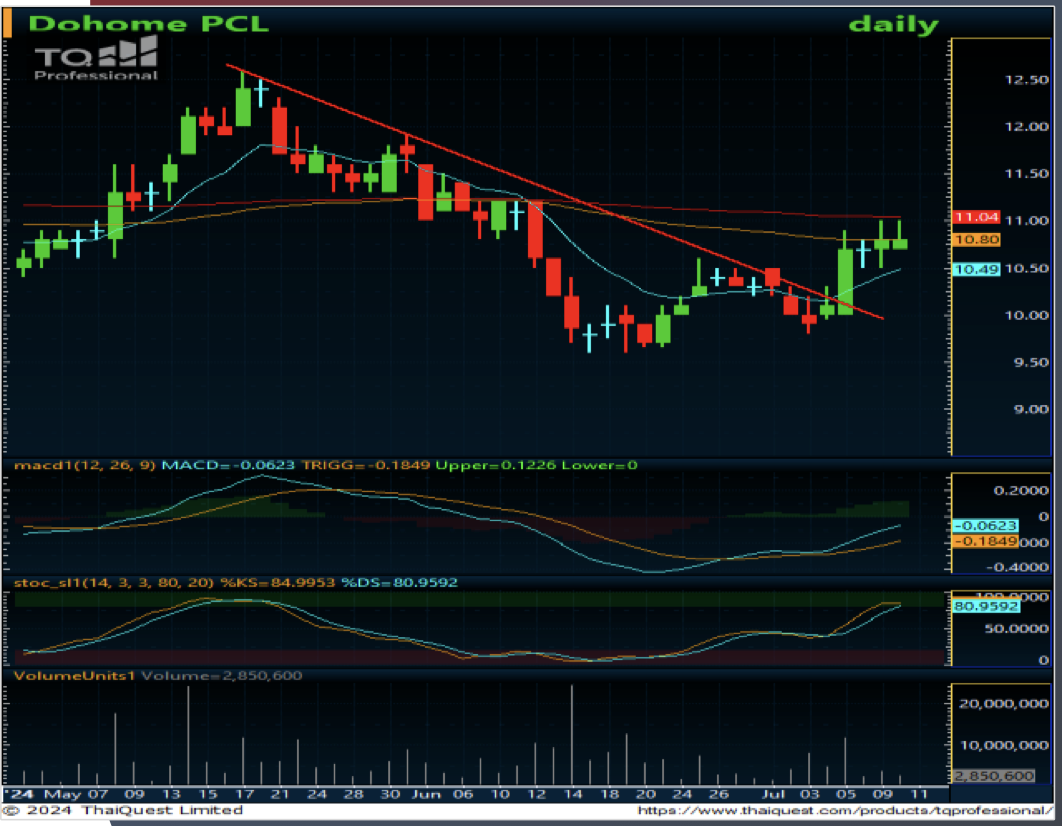Click the 9.00 price axis label
1062x826 pixels.
pos(1031,409)
